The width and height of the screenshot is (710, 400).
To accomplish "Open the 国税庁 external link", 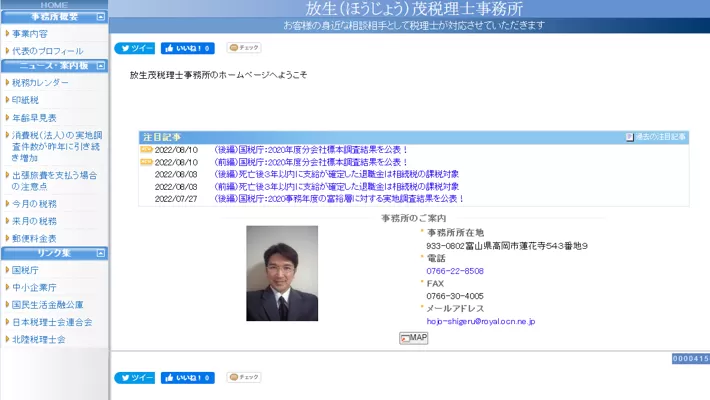I will [25, 270].
